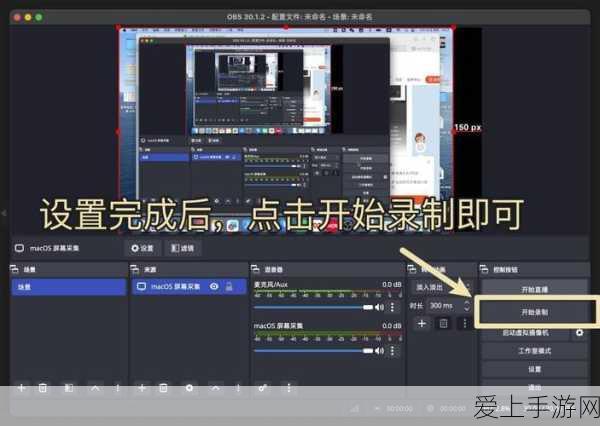The height and width of the screenshot is (426, 600).
Task: Open the Scenes panel more-options menu
Action: [118, 388]
